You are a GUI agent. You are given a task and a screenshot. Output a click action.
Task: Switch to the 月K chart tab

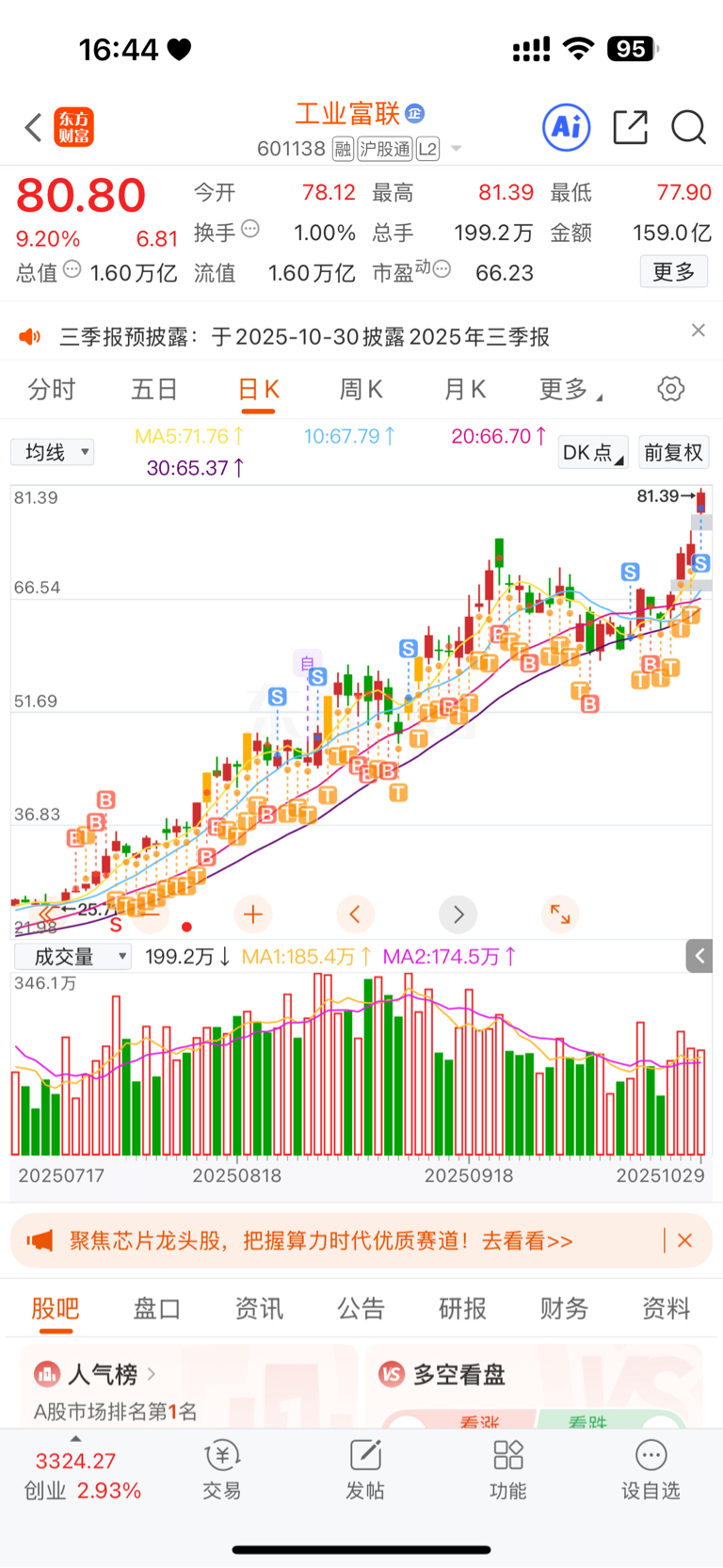pyautogui.click(x=464, y=389)
